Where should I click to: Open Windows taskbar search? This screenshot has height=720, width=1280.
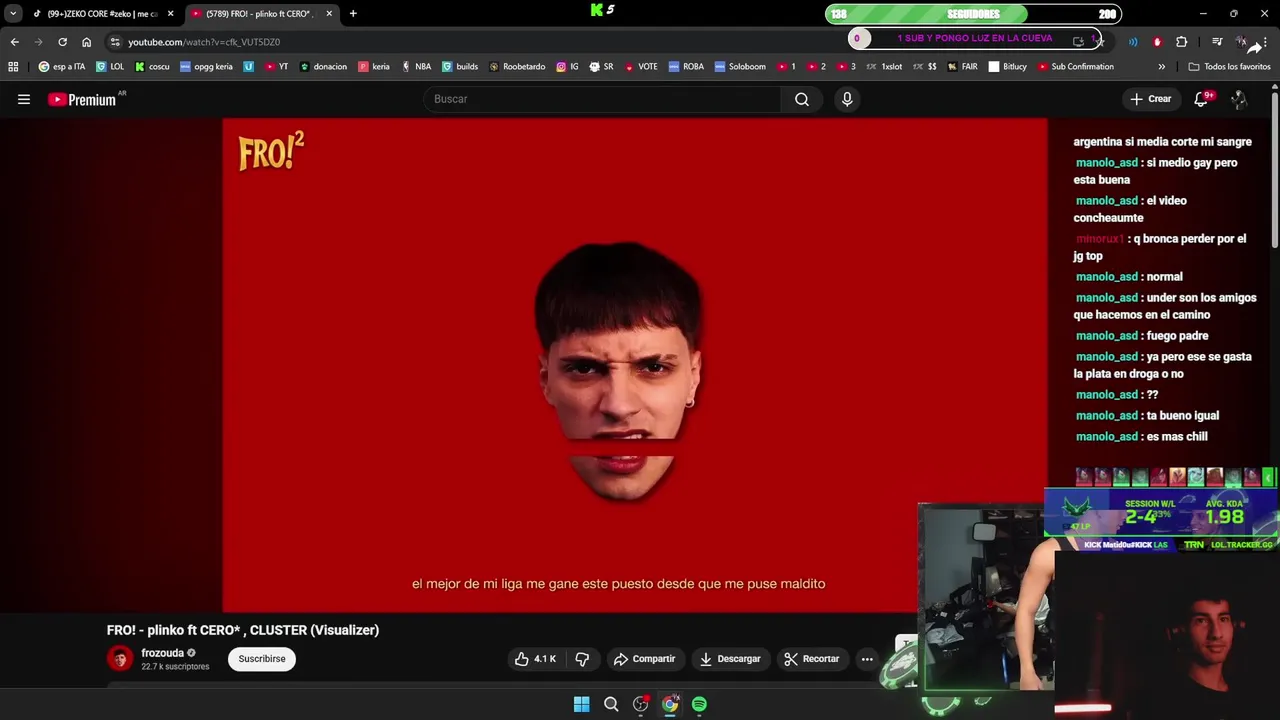pos(611,704)
